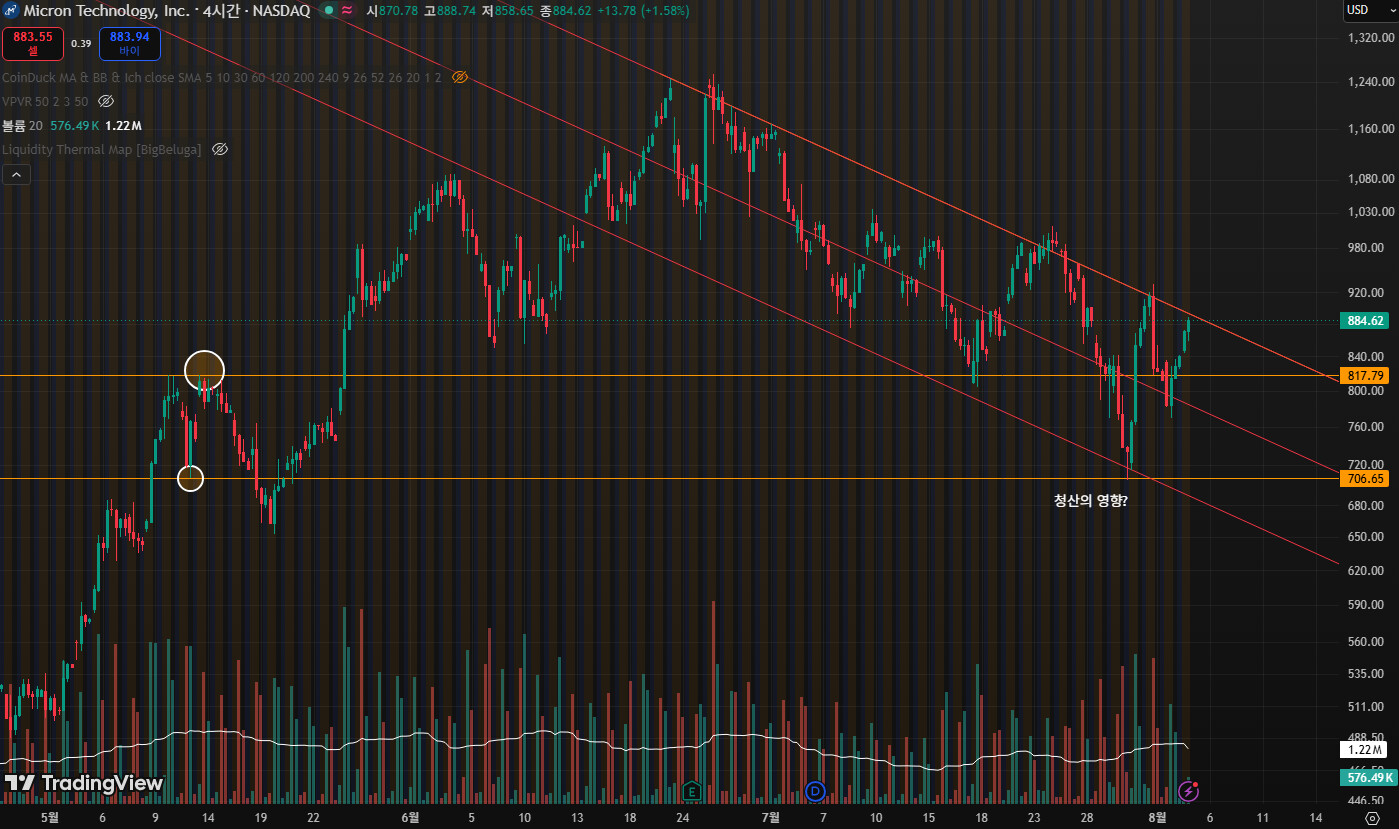This screenshot has width=1399, height=829.
Task: Click the 817.79 horizontal line price label
Action: tap(1366, 376)
